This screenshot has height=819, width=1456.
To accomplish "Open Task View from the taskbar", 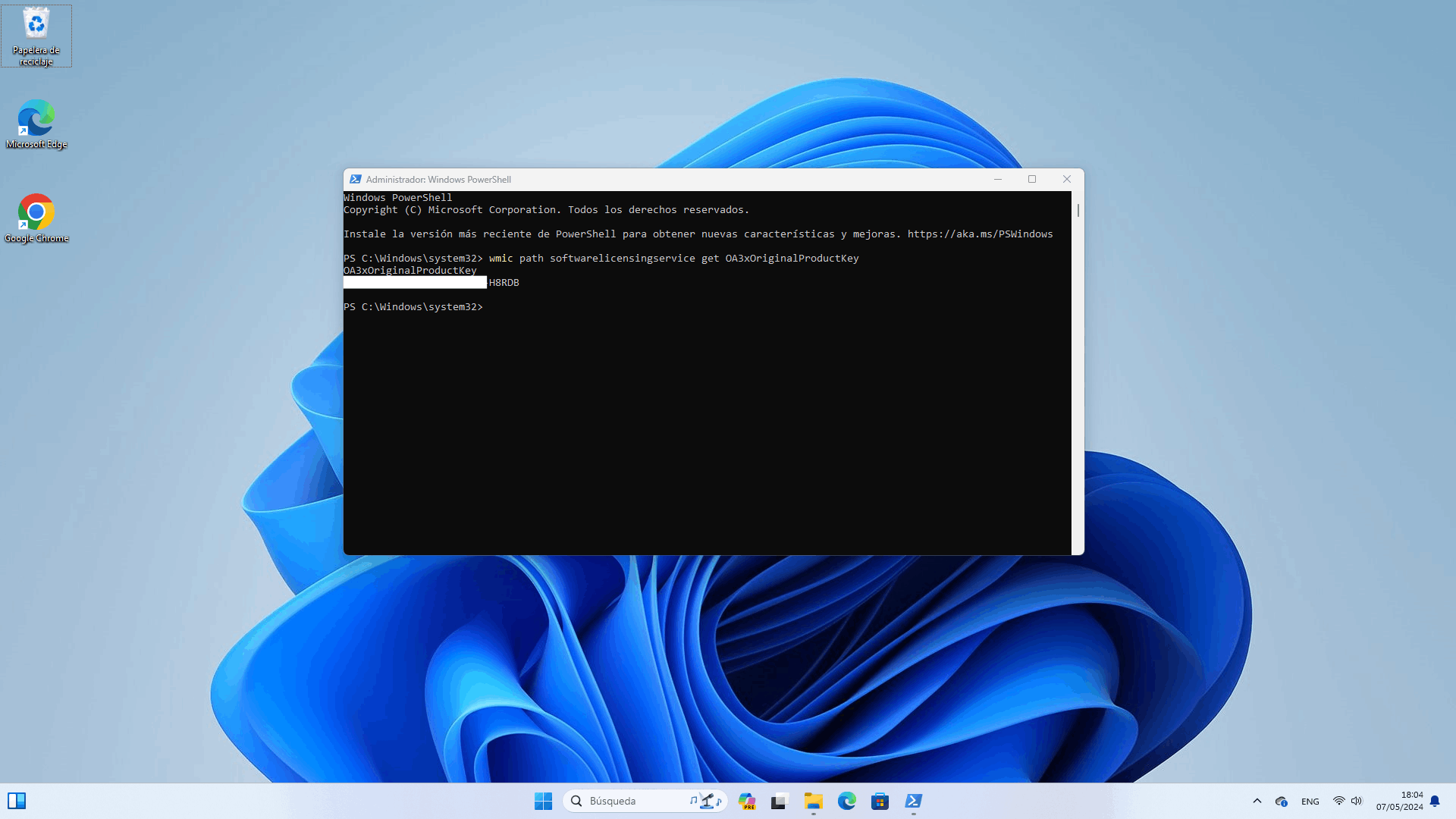I will point(779,801).
